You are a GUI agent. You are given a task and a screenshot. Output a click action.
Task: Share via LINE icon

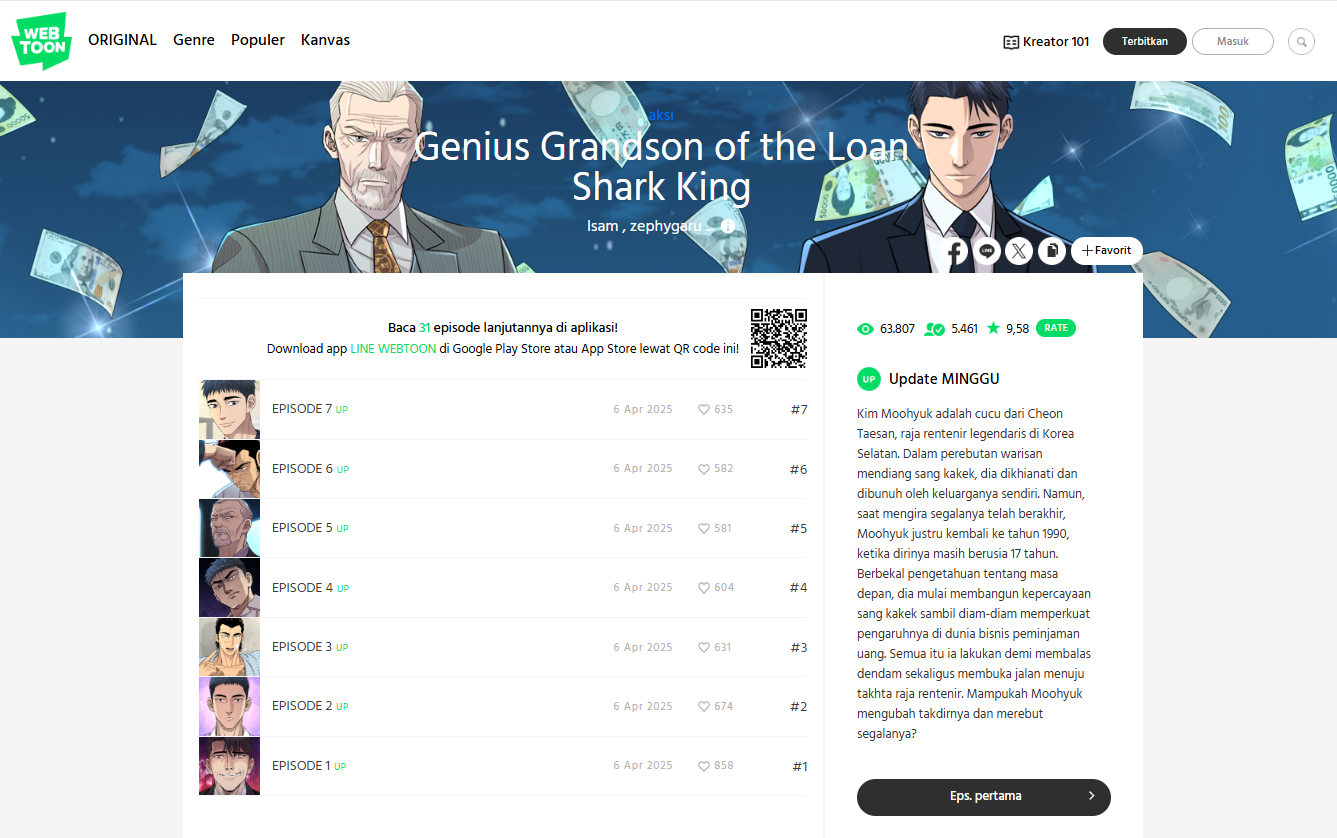click(987, 251)
